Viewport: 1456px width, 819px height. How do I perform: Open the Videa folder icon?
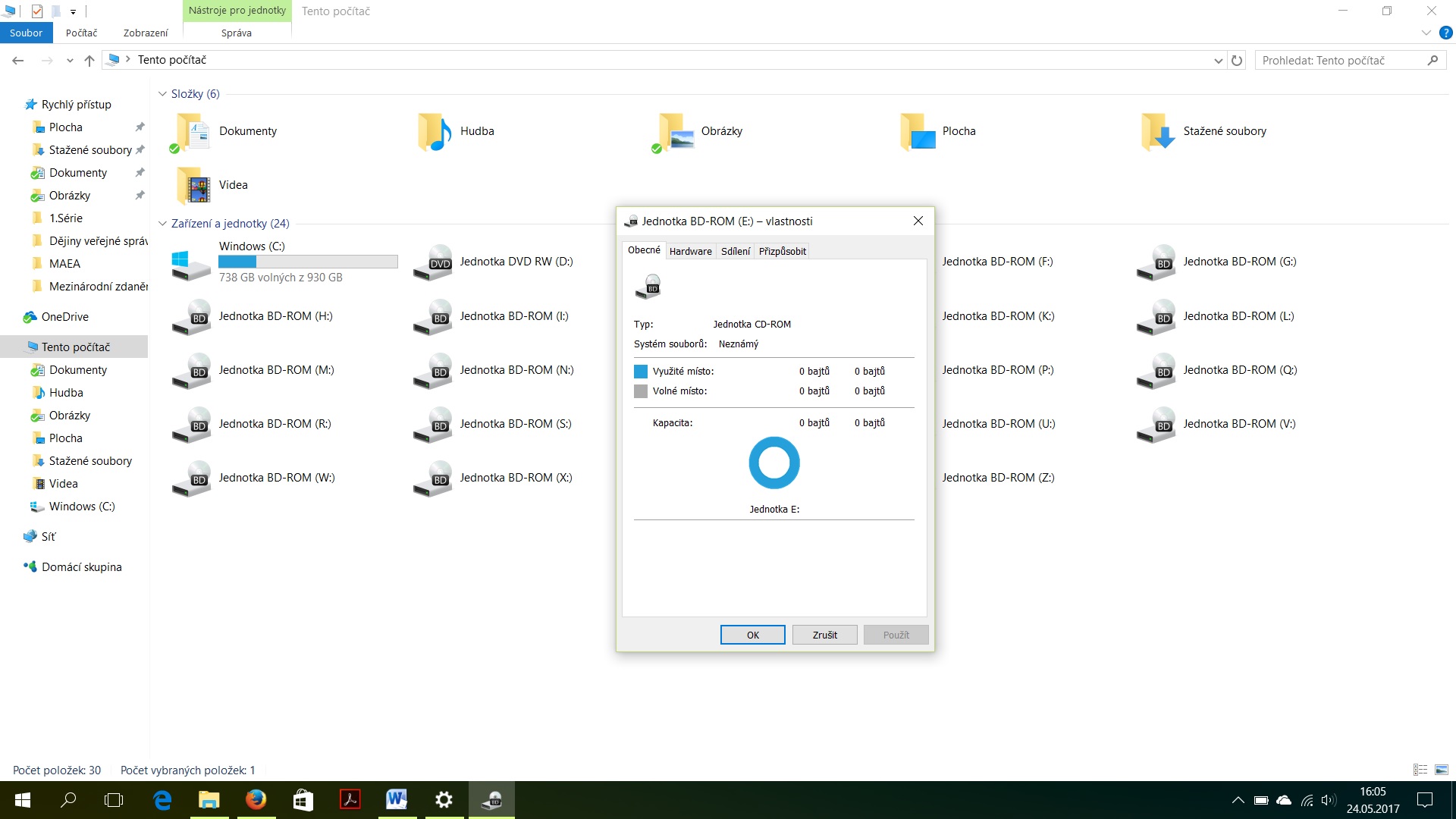click(193, 185)
